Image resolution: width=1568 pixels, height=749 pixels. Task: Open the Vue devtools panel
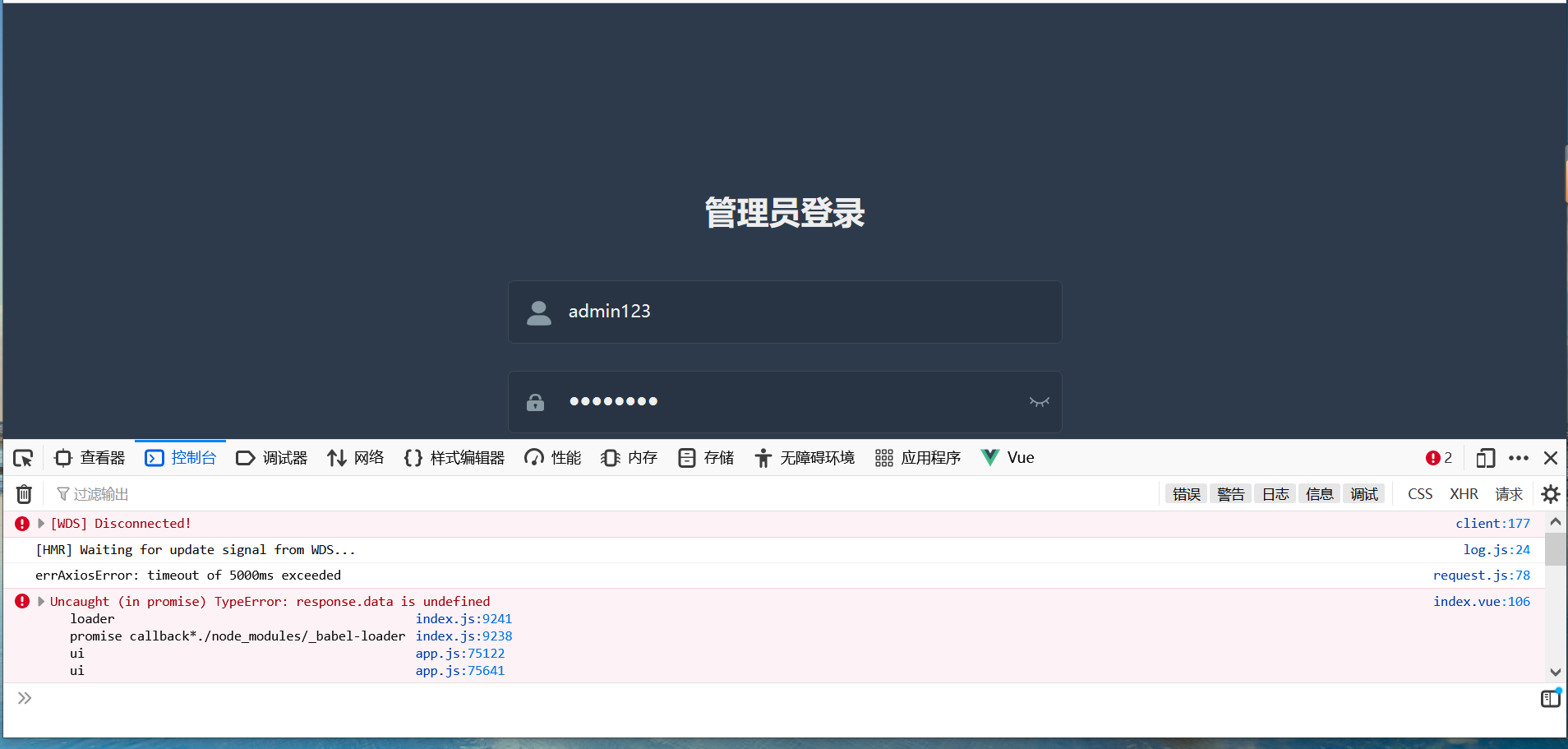coord(1007,458)
